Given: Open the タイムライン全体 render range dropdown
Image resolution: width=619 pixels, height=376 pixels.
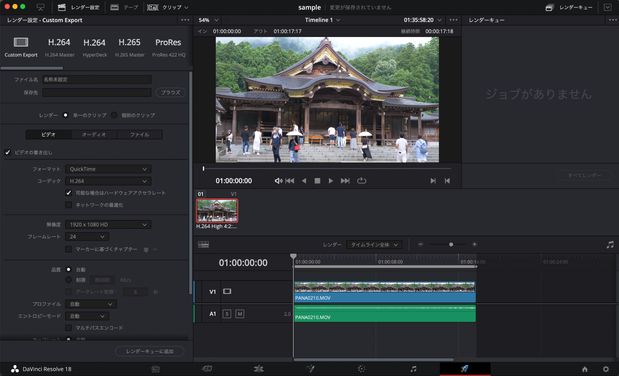Looking at the screenshot, I should coord(374,245).
